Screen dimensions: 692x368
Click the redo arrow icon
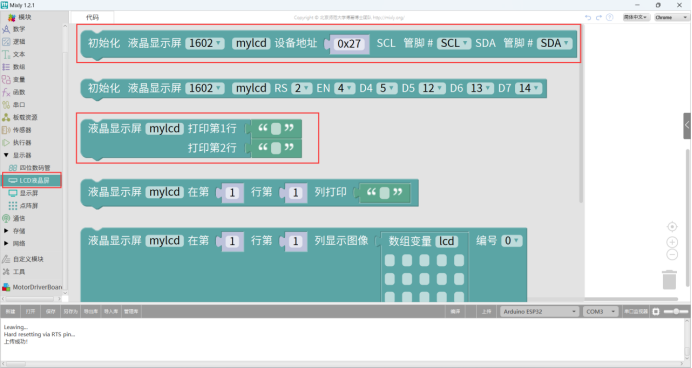(598, 17)
